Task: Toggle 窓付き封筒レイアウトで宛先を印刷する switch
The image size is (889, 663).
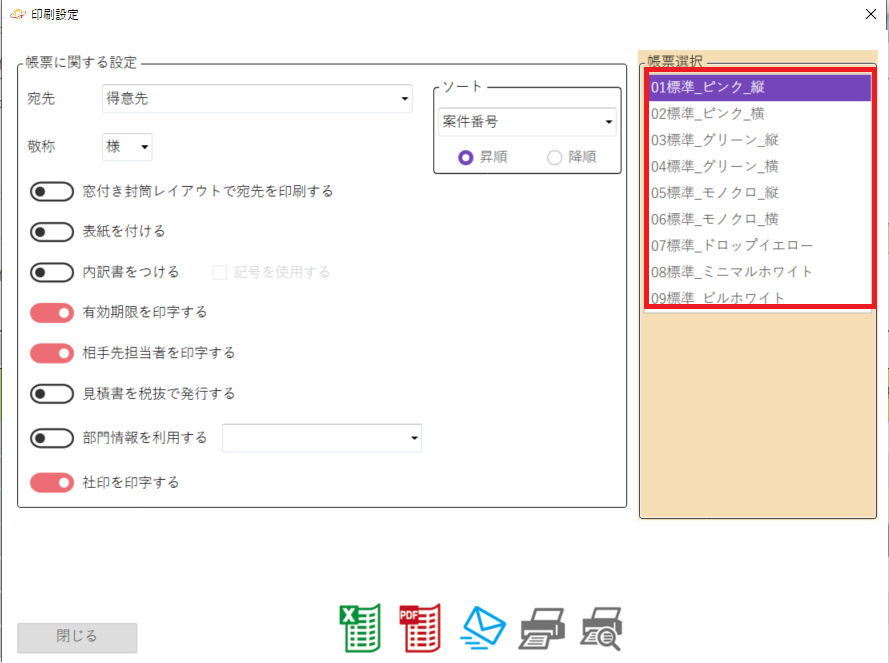Action: pyautogui.click(x=52, y=191)
